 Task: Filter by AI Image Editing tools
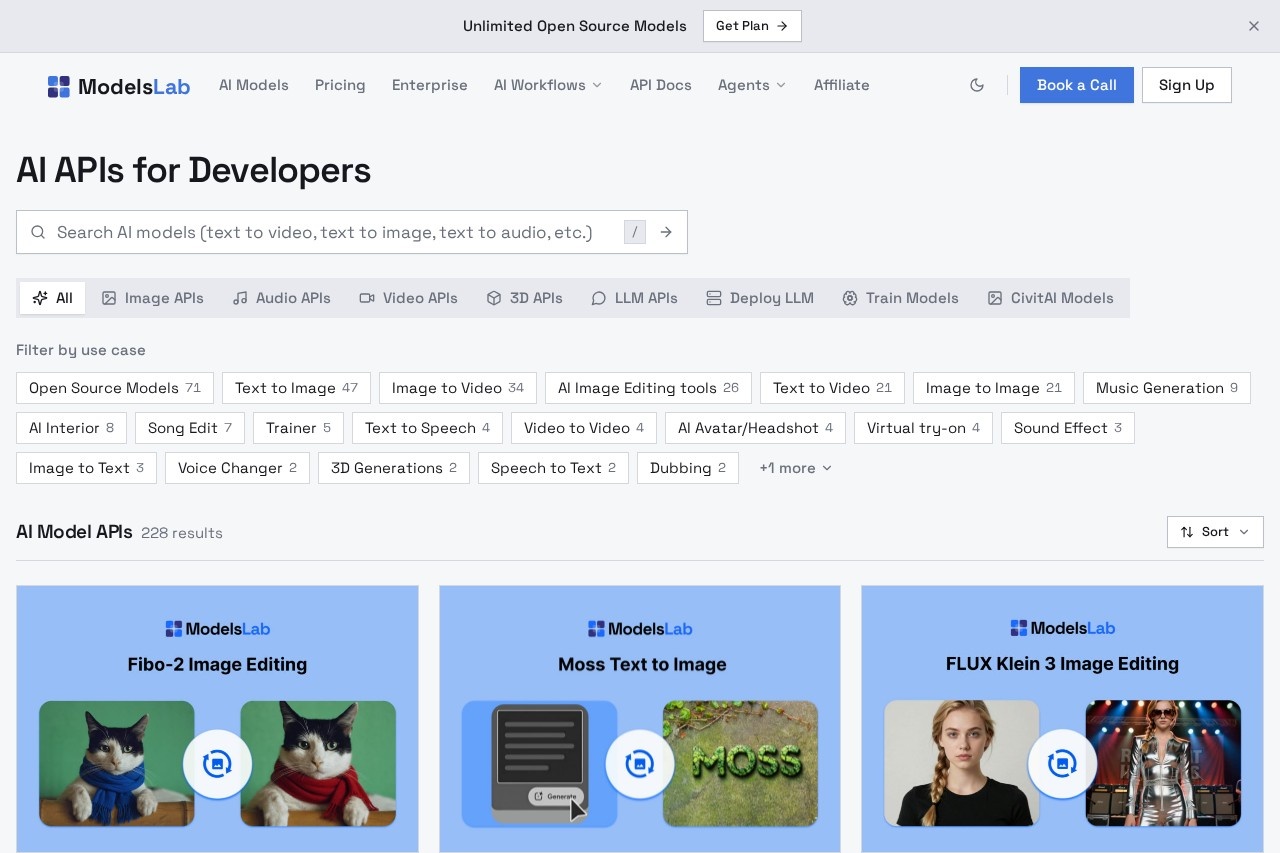click(648, 388)
